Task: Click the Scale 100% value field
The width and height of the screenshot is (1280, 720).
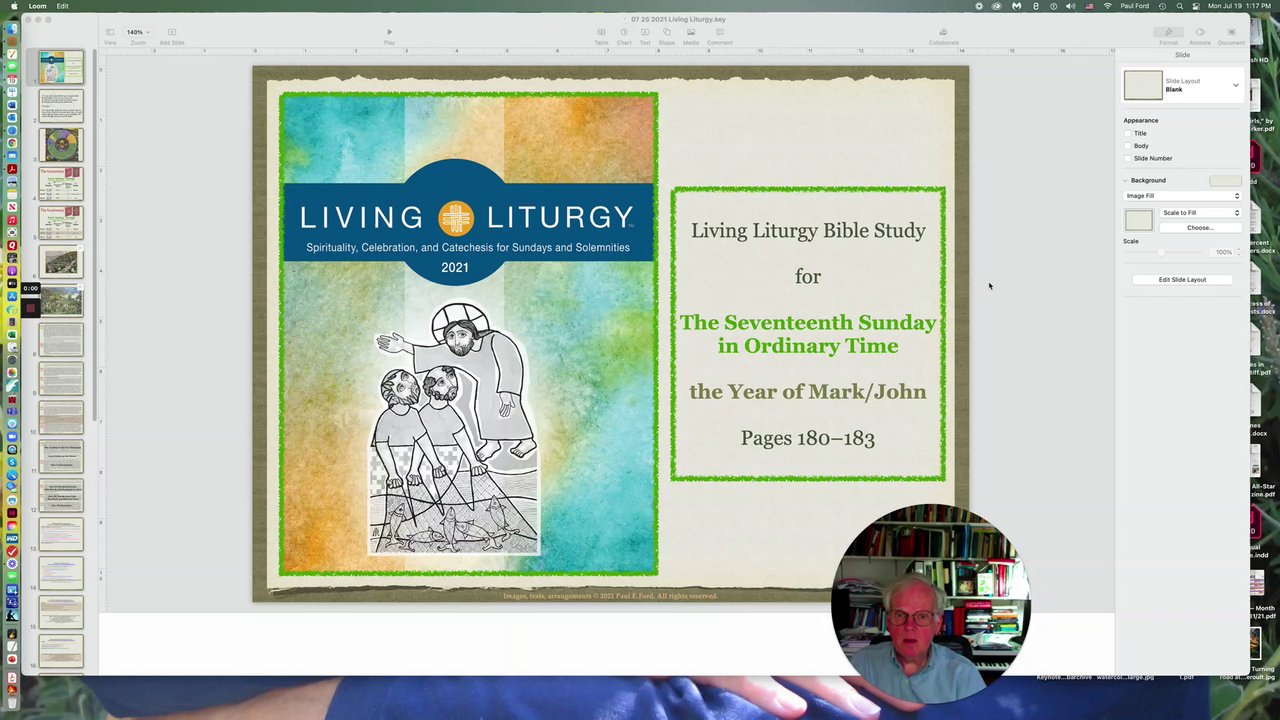Action: [1222, 252]
